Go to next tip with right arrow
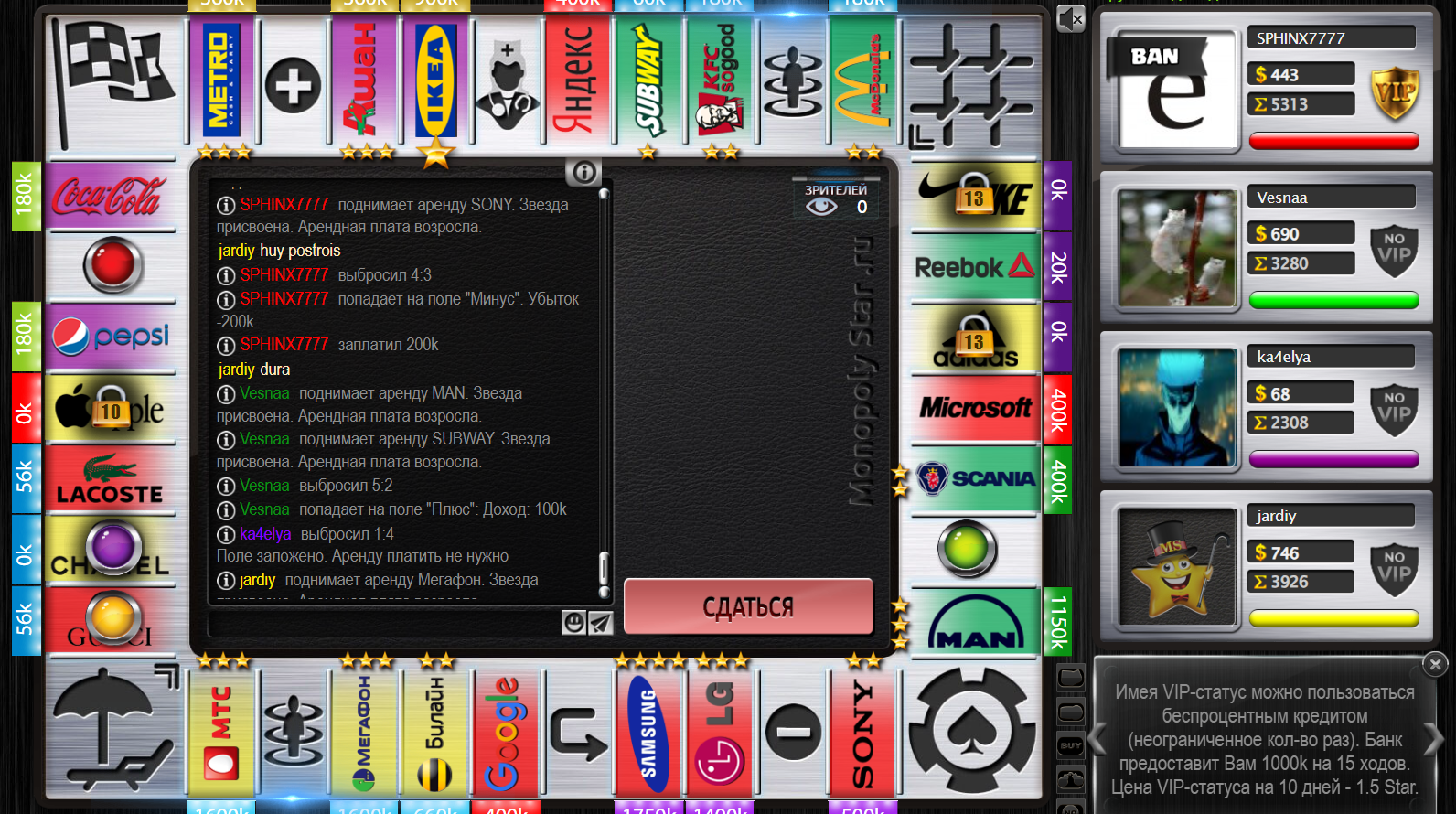 coord(1434,739)
